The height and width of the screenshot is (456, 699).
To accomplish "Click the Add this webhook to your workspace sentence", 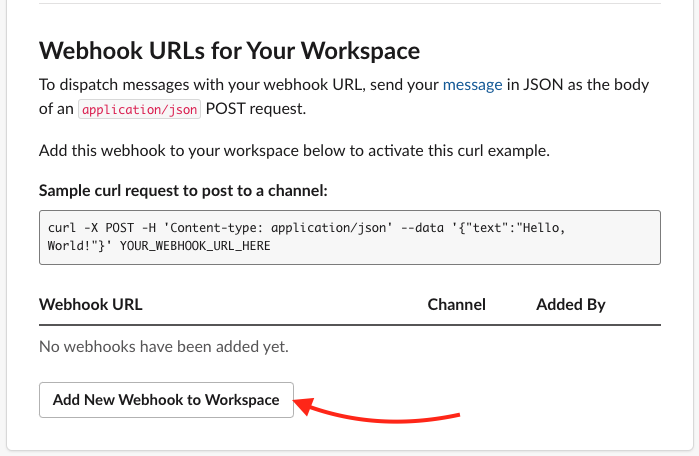I will point(294,151).
